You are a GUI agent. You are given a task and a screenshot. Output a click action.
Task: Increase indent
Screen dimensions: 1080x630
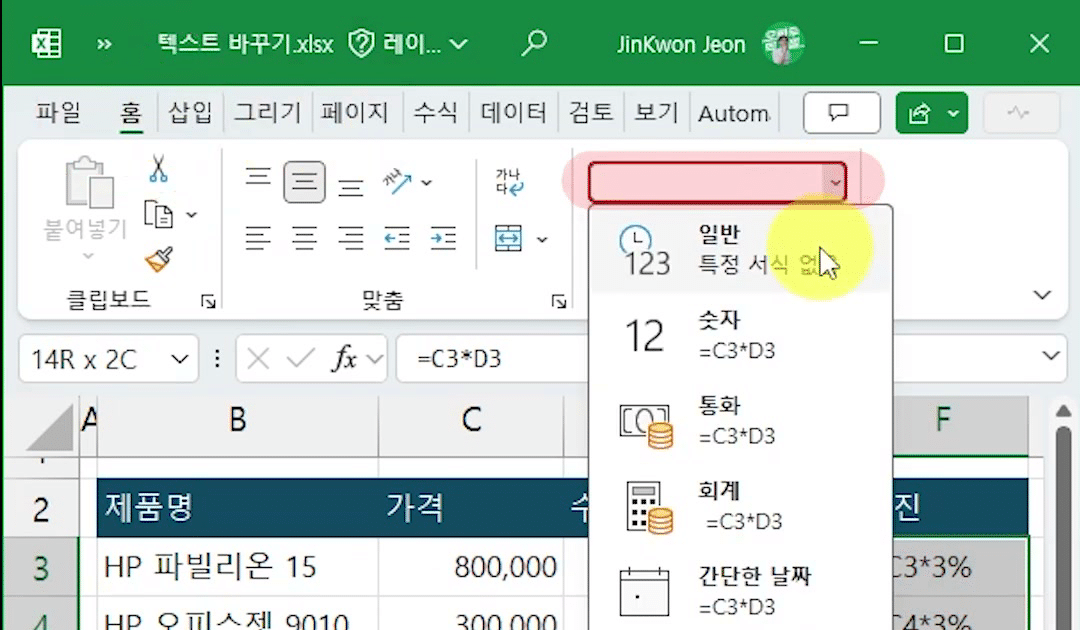click(444, 239)
